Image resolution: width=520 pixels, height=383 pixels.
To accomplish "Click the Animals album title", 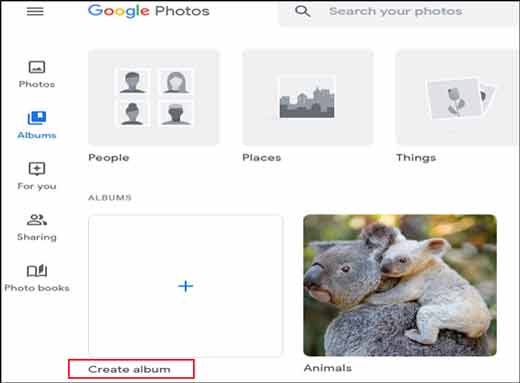I will coord(328,368).
